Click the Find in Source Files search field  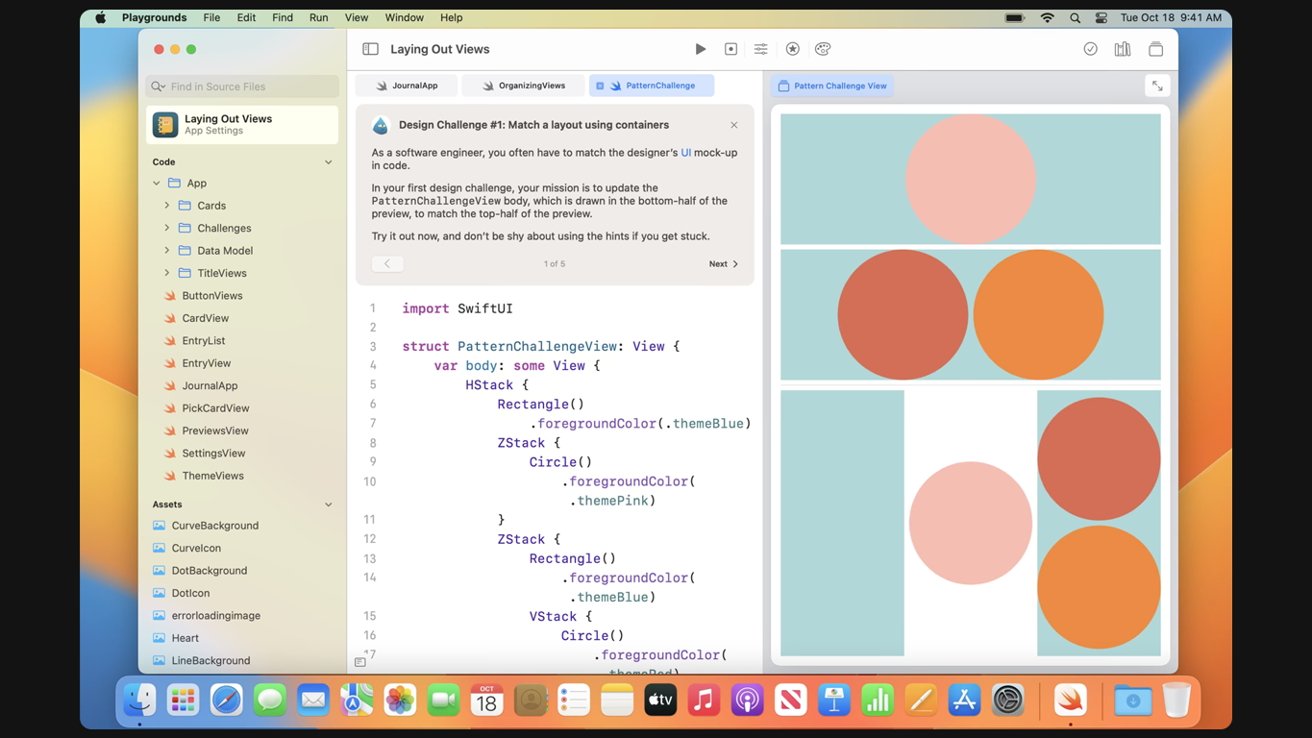[241, 87]
